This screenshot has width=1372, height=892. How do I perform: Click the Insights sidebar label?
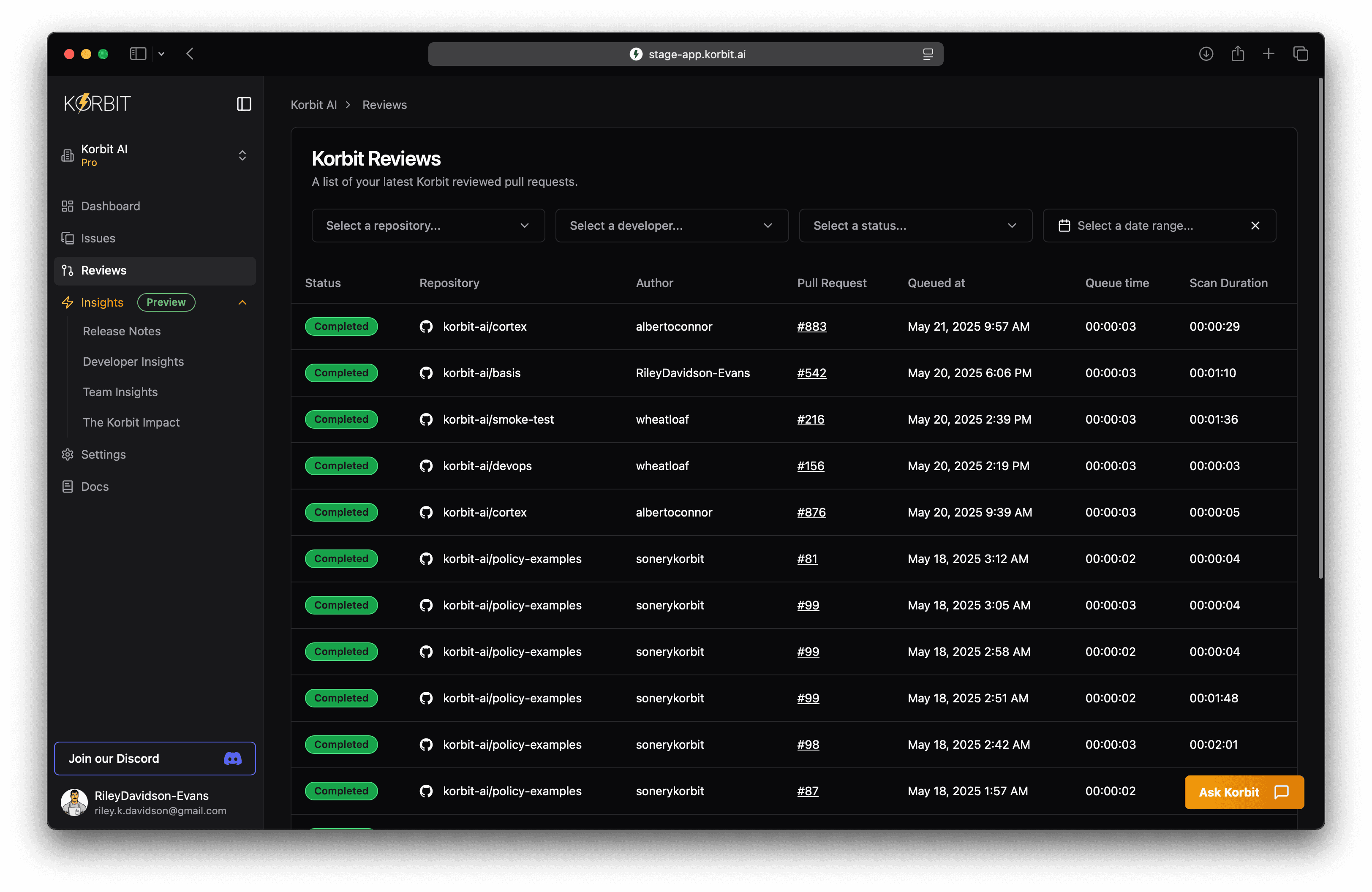(102, 302)
